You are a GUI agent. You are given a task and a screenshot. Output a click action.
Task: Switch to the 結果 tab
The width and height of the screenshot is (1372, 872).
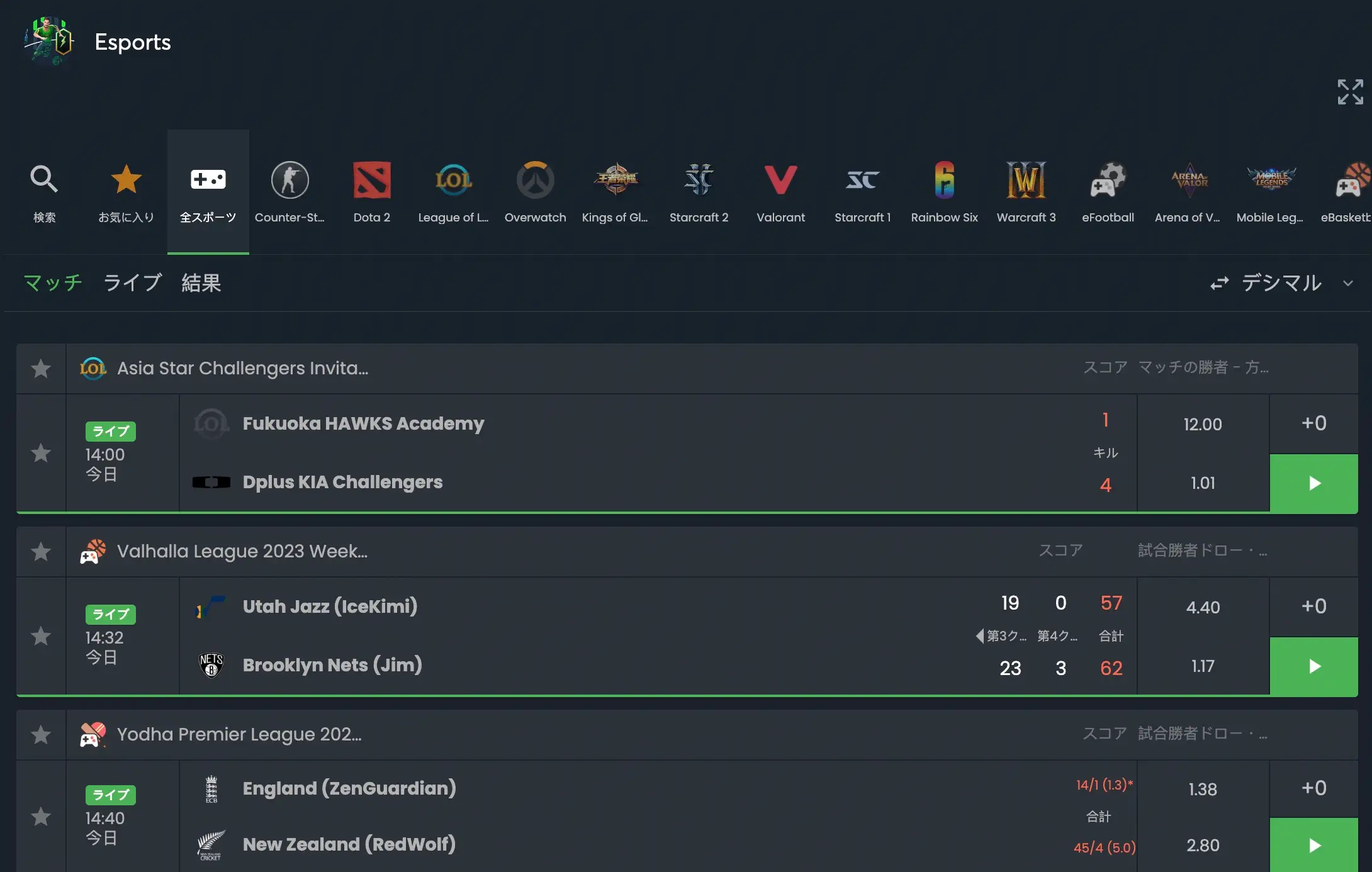pos(201,282)
